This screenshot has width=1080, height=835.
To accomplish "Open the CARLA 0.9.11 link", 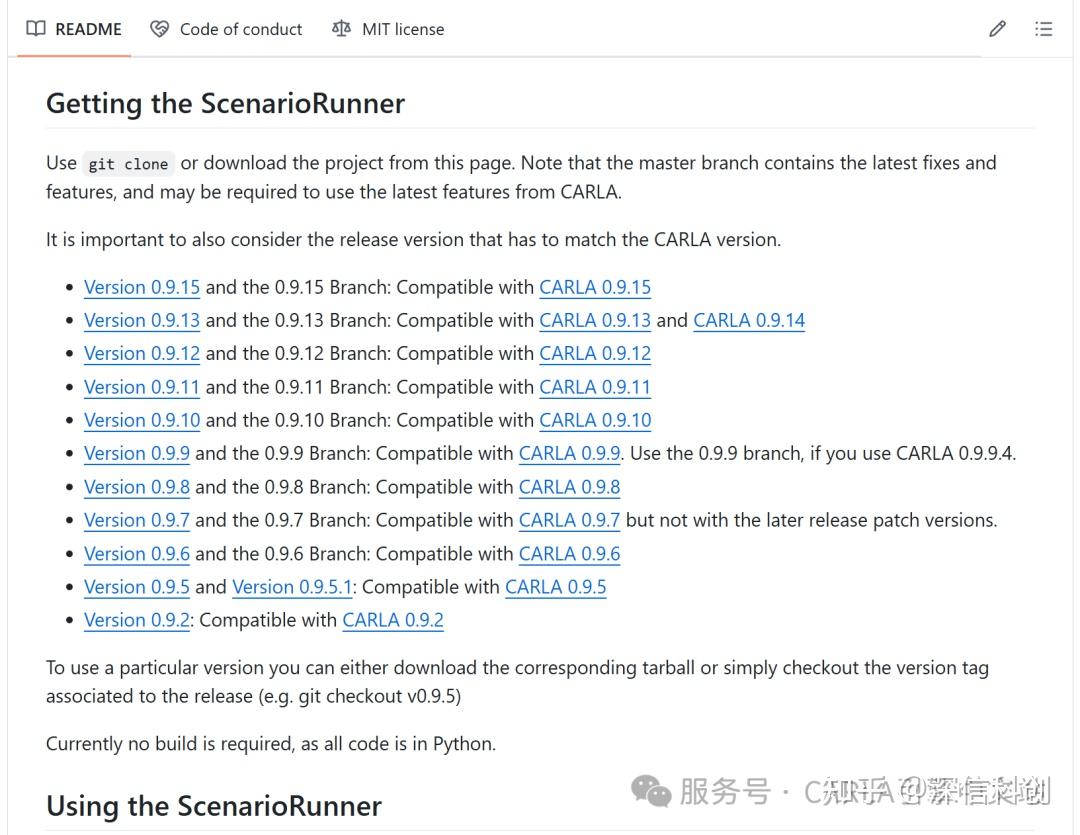I will [595, 387].
